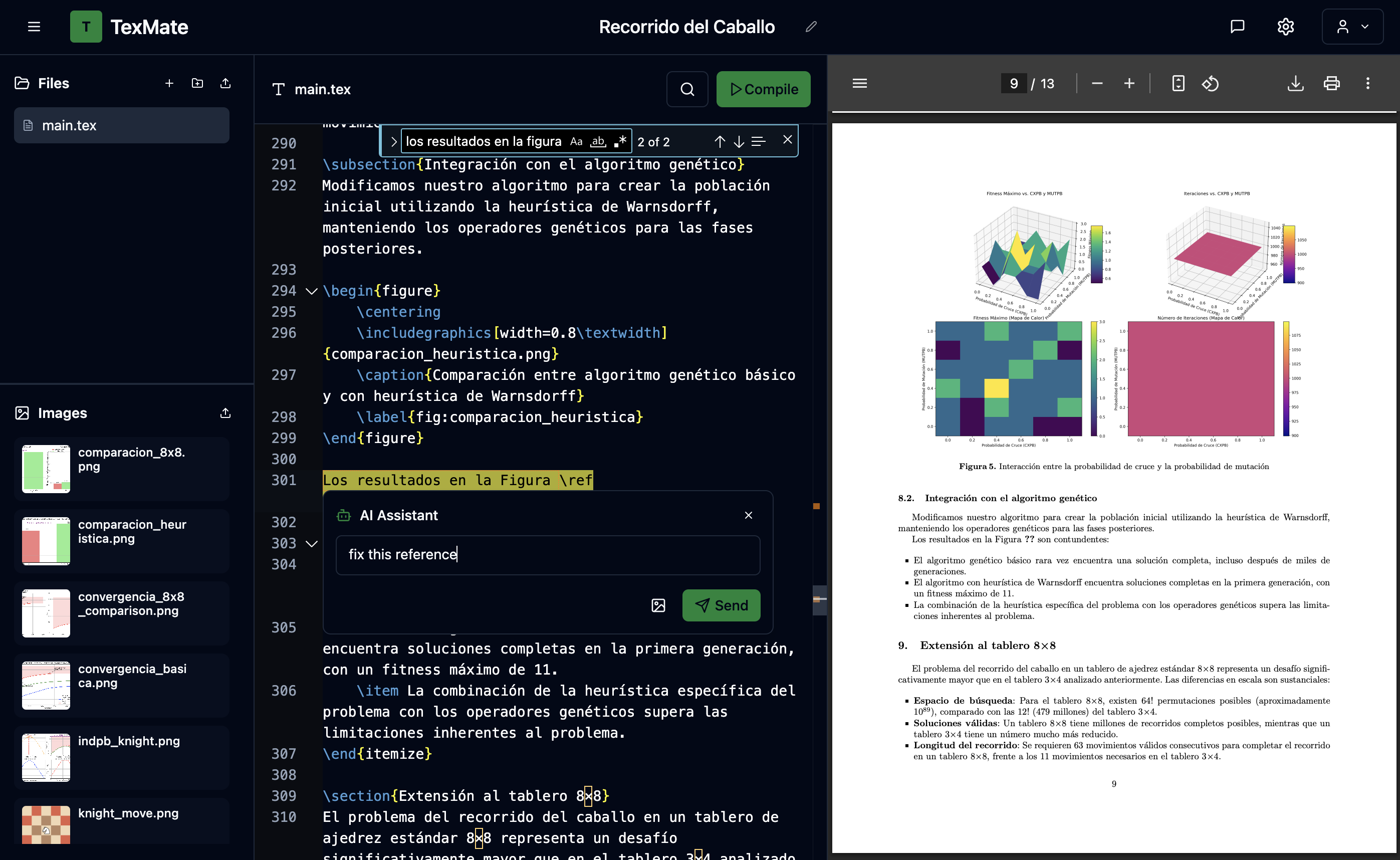The image size is (1400, 860).
Task: Click the new file plus icon
Action: [169, 84]
